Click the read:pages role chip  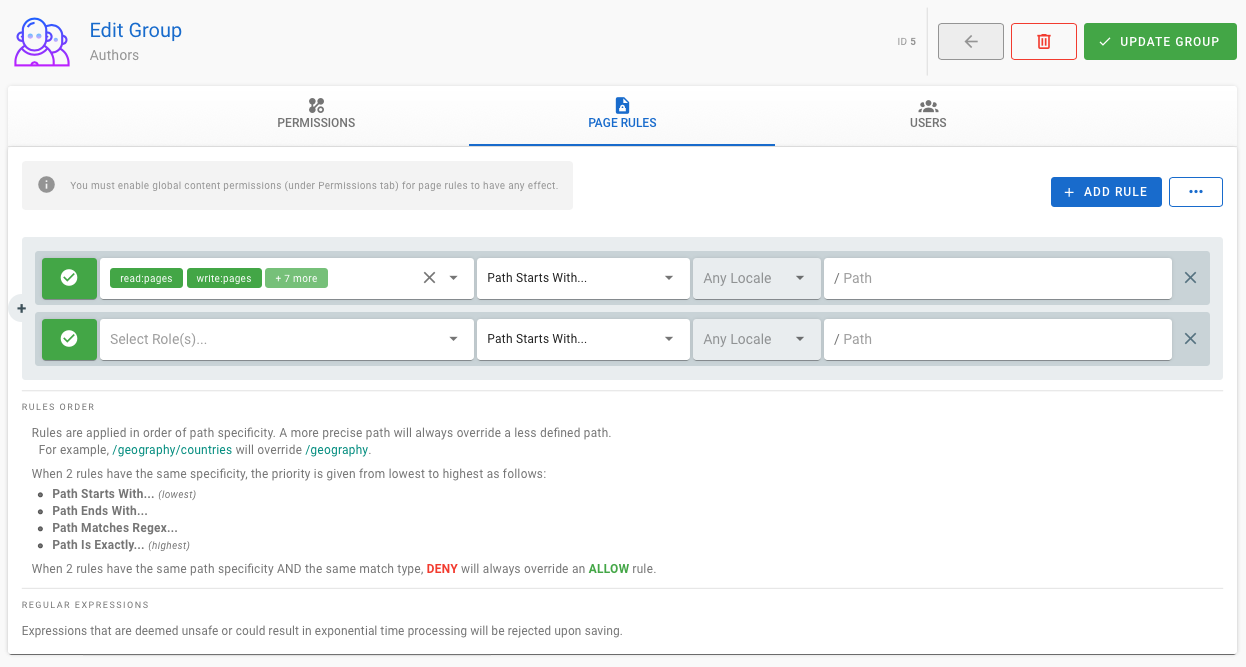[146, 278]
